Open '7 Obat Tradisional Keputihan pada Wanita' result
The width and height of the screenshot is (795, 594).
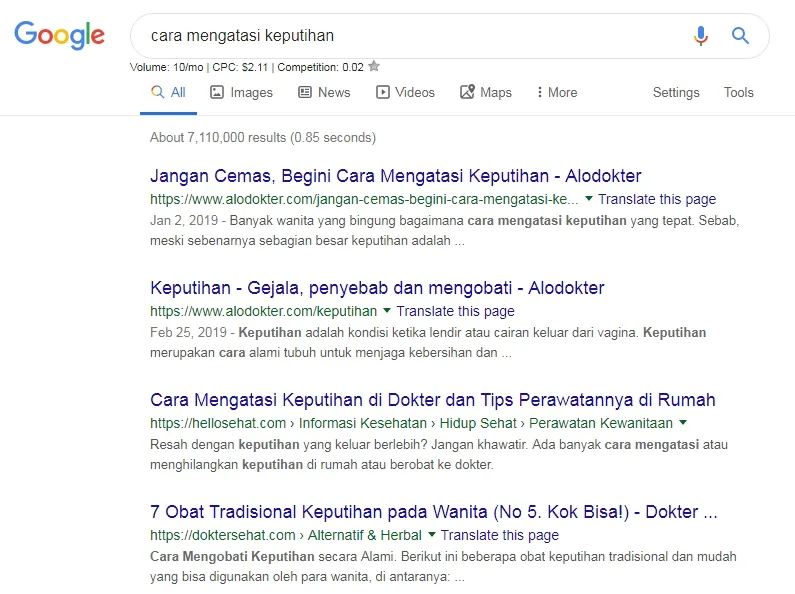click(433, 512)
